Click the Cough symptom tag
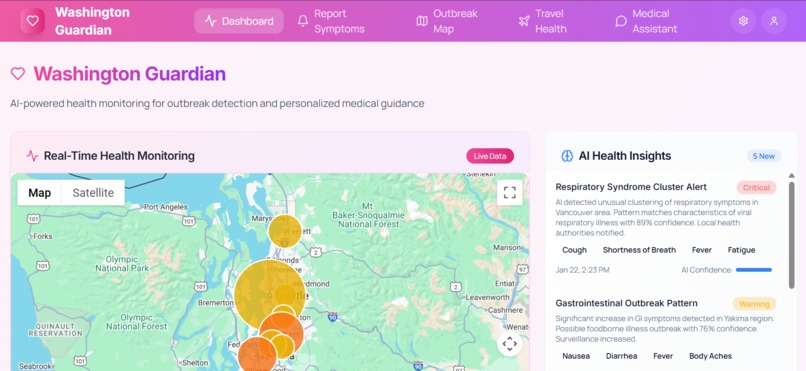The width and height of the screenshot is (806, 371). click(574, 250)
